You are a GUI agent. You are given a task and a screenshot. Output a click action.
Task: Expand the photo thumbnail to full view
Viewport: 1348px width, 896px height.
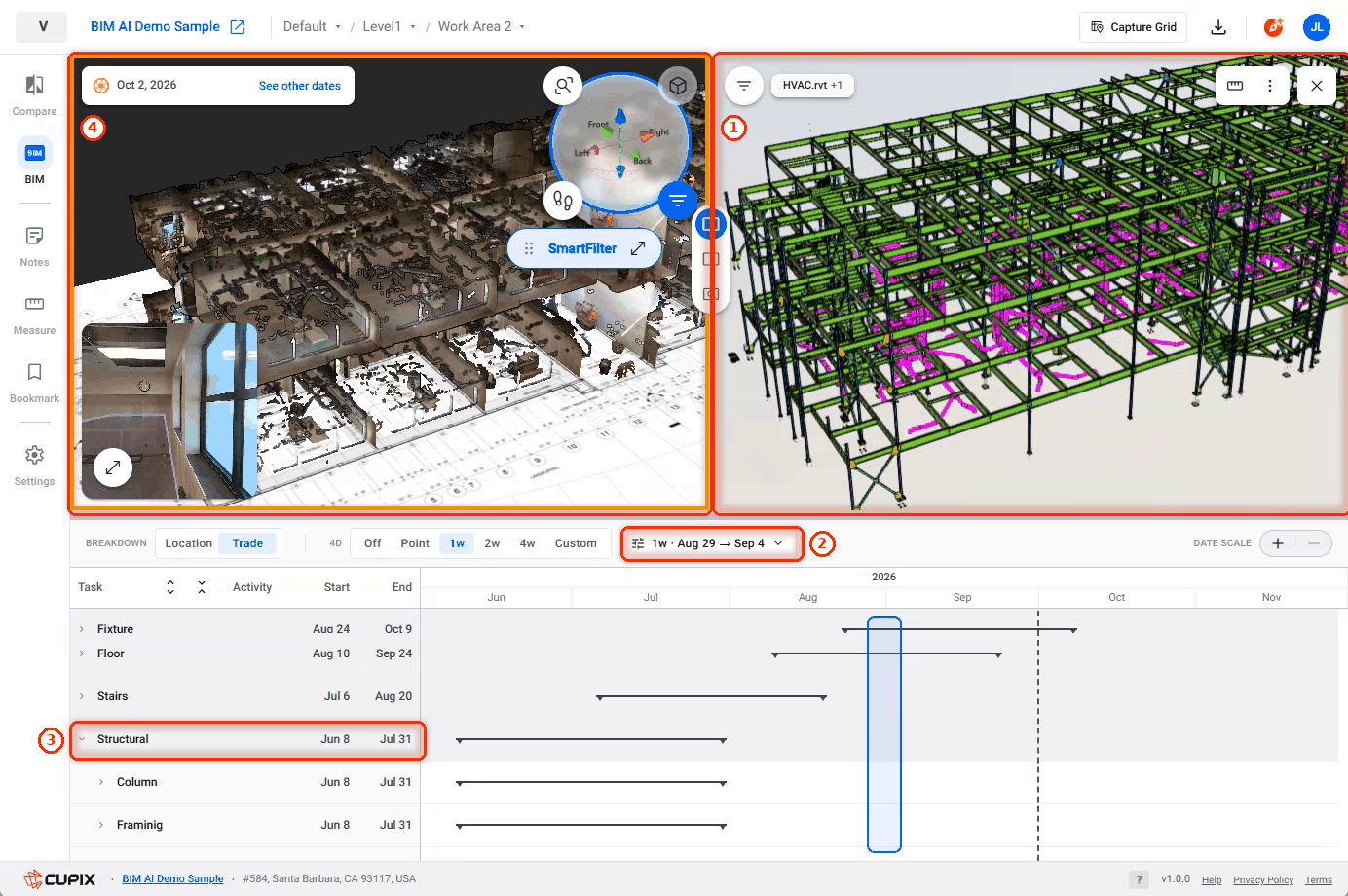coord(113,467)
